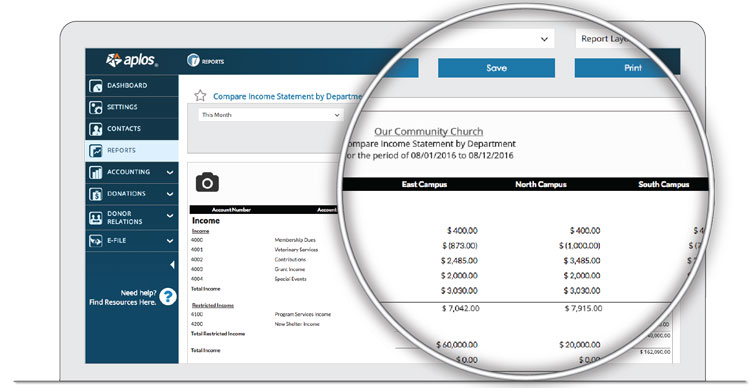Open Settings in the sidebar
This screenshot has height=388, width=750.
(132, 107)
